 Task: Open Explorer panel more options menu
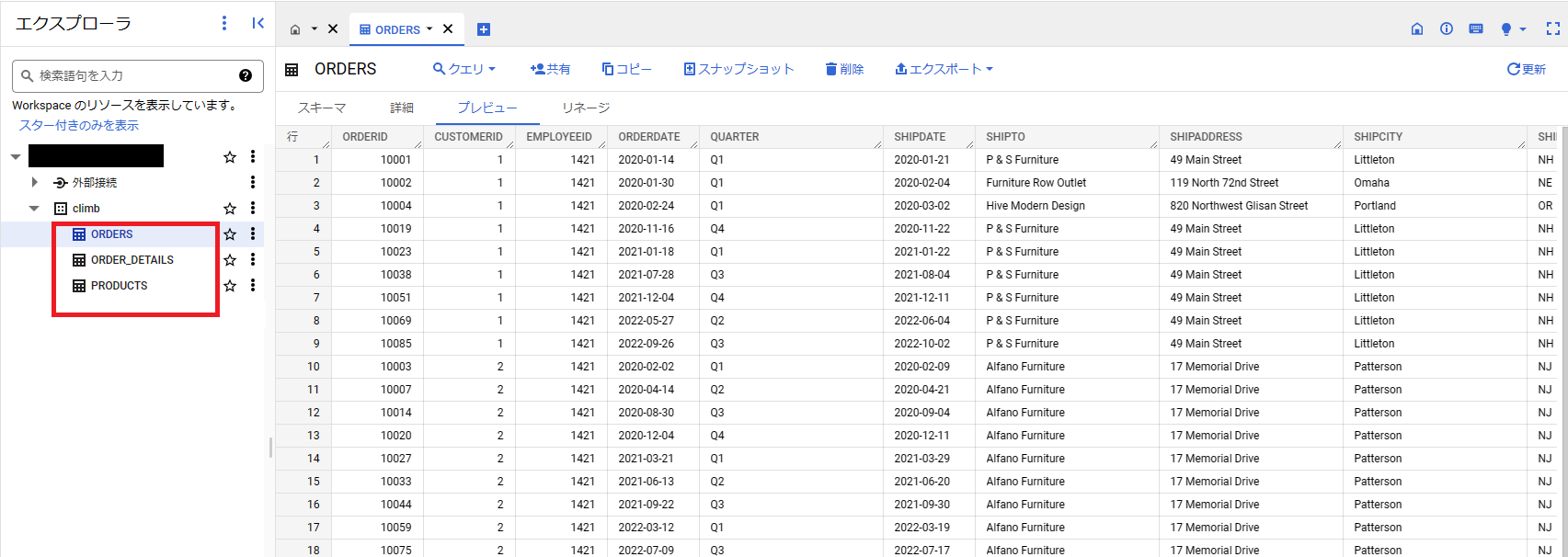tap(225, 23)
